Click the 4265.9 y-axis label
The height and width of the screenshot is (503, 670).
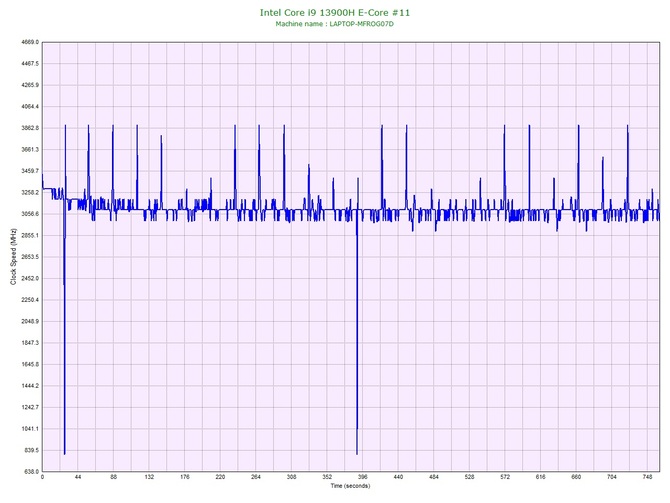pyautogui.click(x=30, y=85)
